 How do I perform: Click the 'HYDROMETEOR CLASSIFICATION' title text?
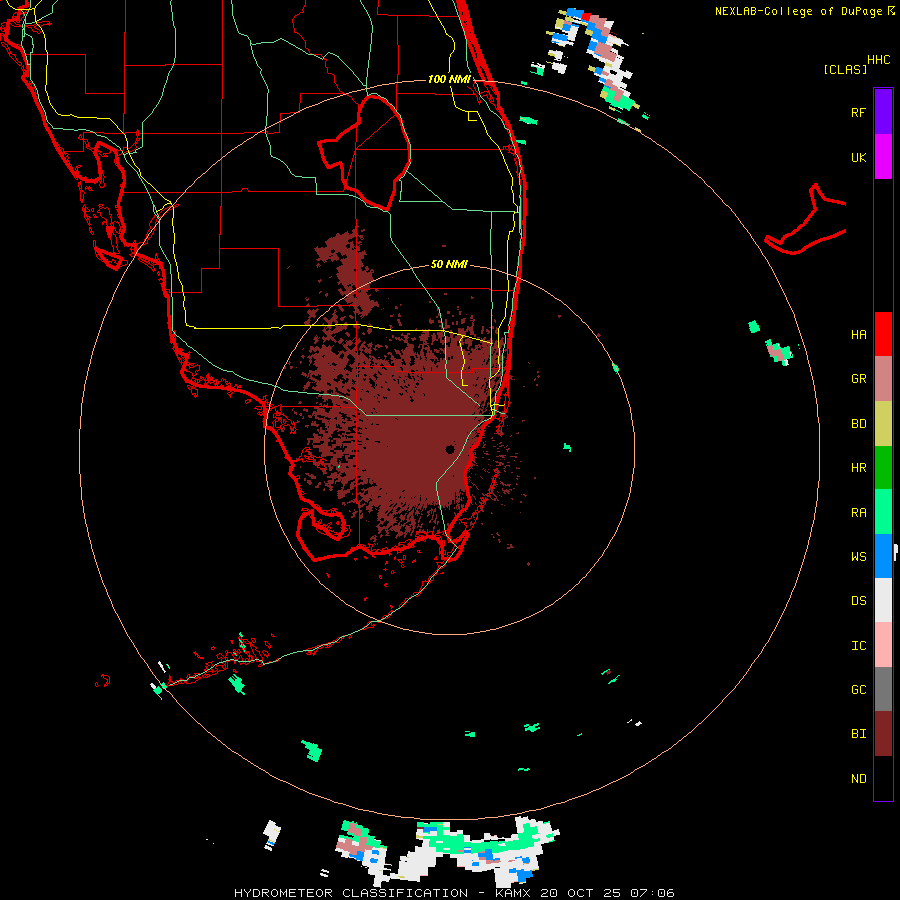[x=351, y=893]
